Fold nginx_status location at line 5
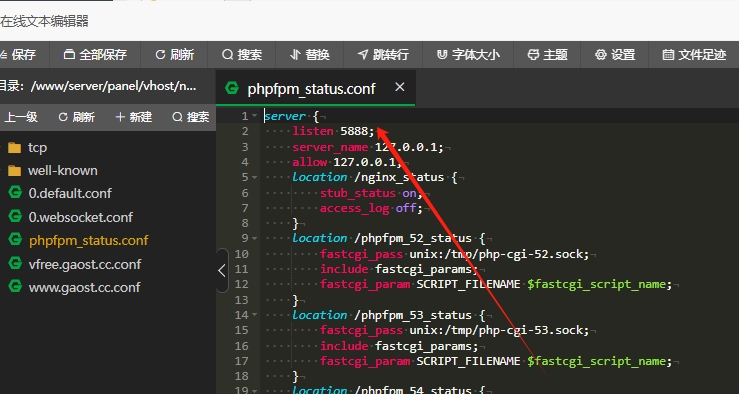The width and height of the screenshot is (739, 394). pyautogui.click(x=255, y=177)
